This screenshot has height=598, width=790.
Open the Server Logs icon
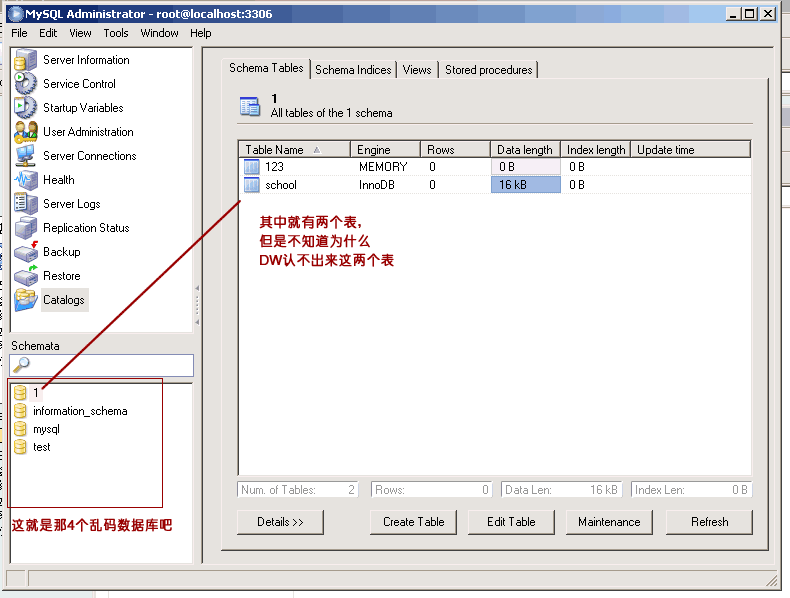point(26,204)
